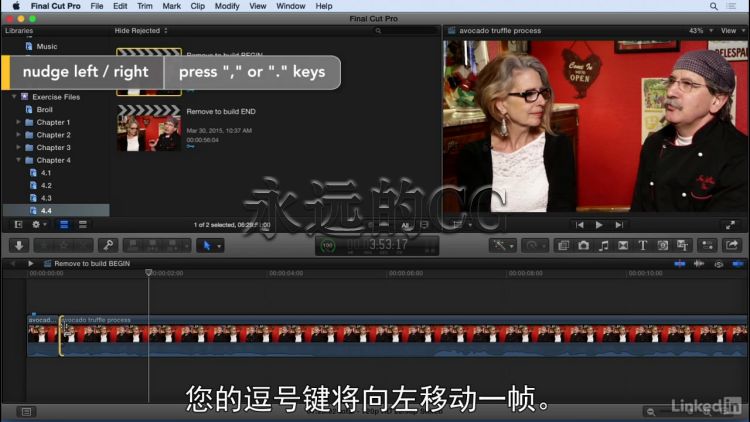This screenshot has width=750, height=422.
Task: Open Notification Center icon in menu bar
Action: 731,6
